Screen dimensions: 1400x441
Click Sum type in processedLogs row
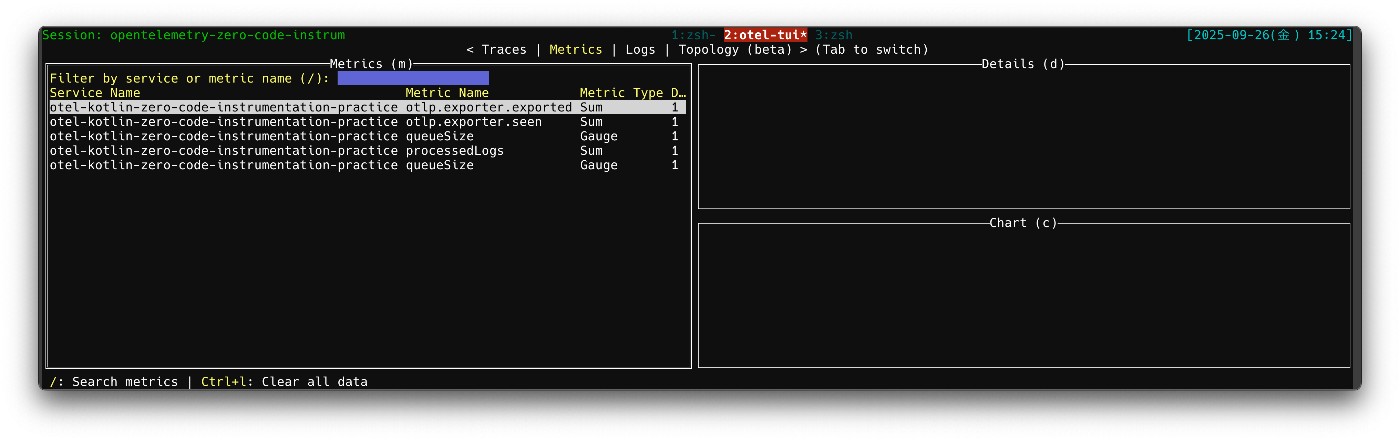(x=591, y=151)
